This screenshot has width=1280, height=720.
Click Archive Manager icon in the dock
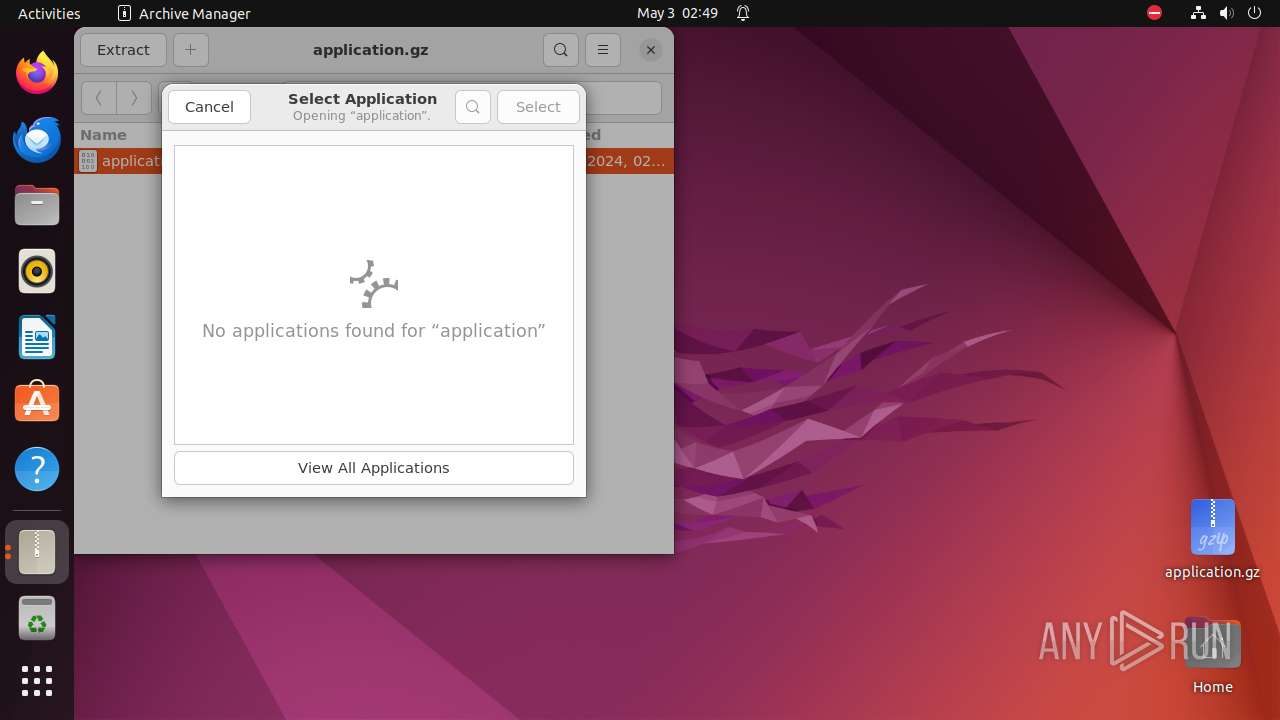pos(37,552)
